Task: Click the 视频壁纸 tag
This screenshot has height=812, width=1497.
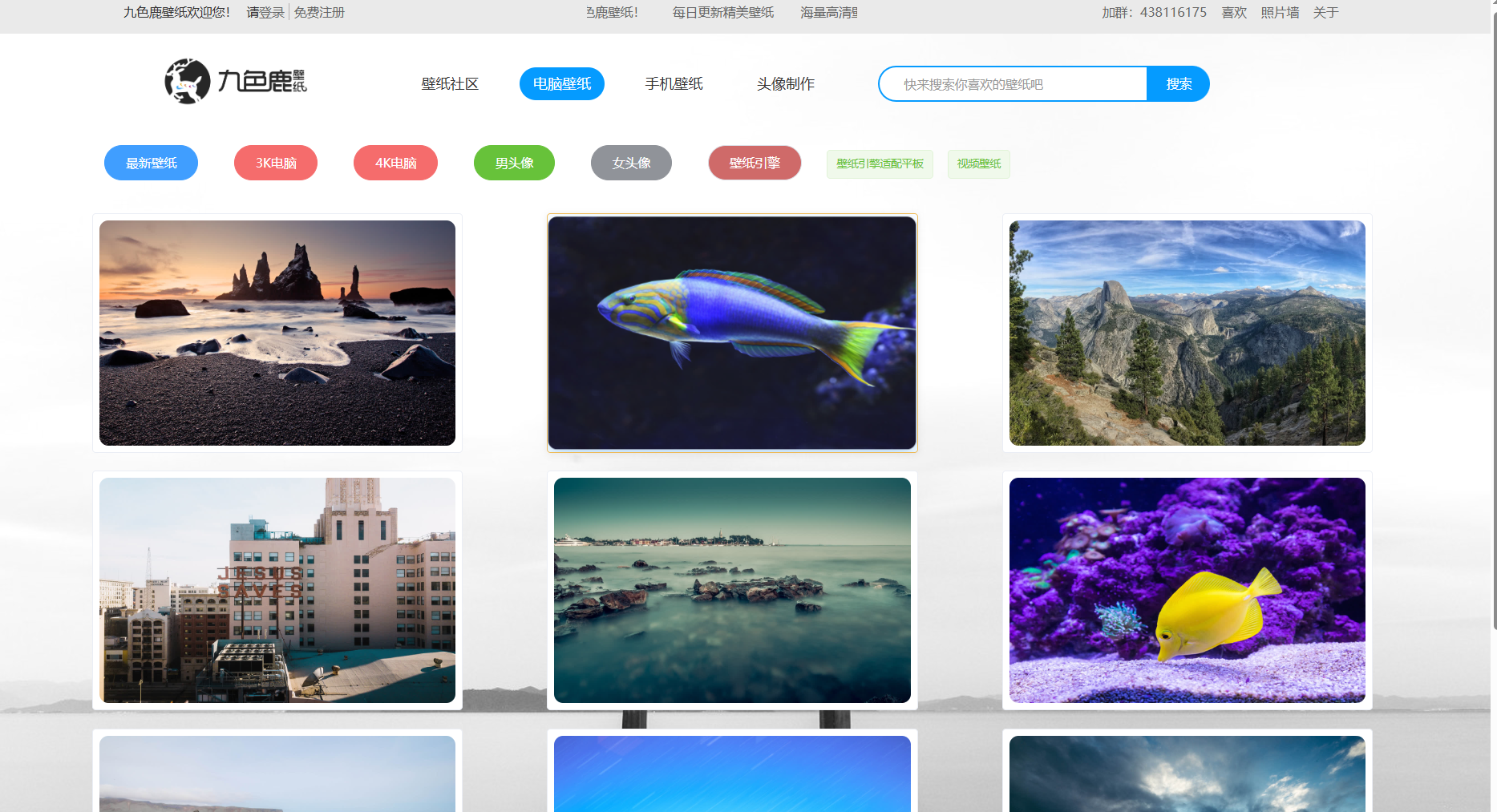Action: (978, 164)
